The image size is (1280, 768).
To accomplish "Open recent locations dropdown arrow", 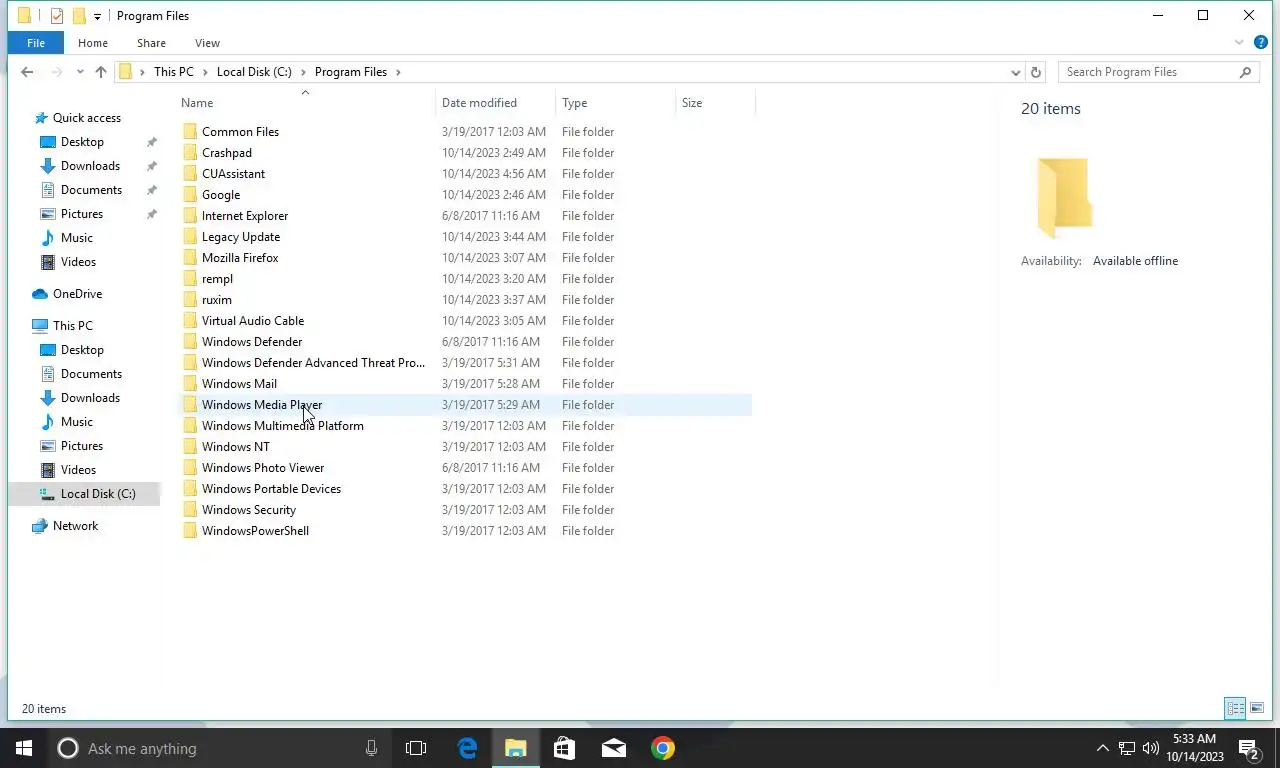I will tap(80, 72).
